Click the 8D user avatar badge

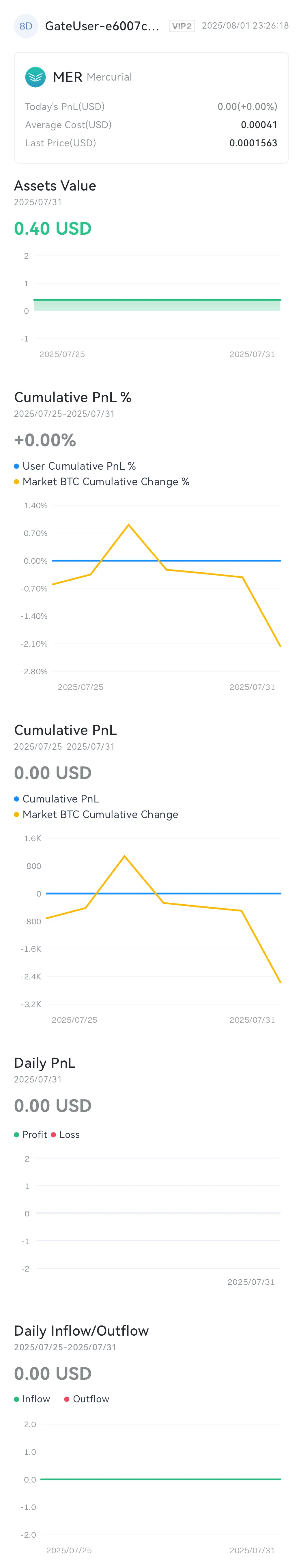click(26, 26)
